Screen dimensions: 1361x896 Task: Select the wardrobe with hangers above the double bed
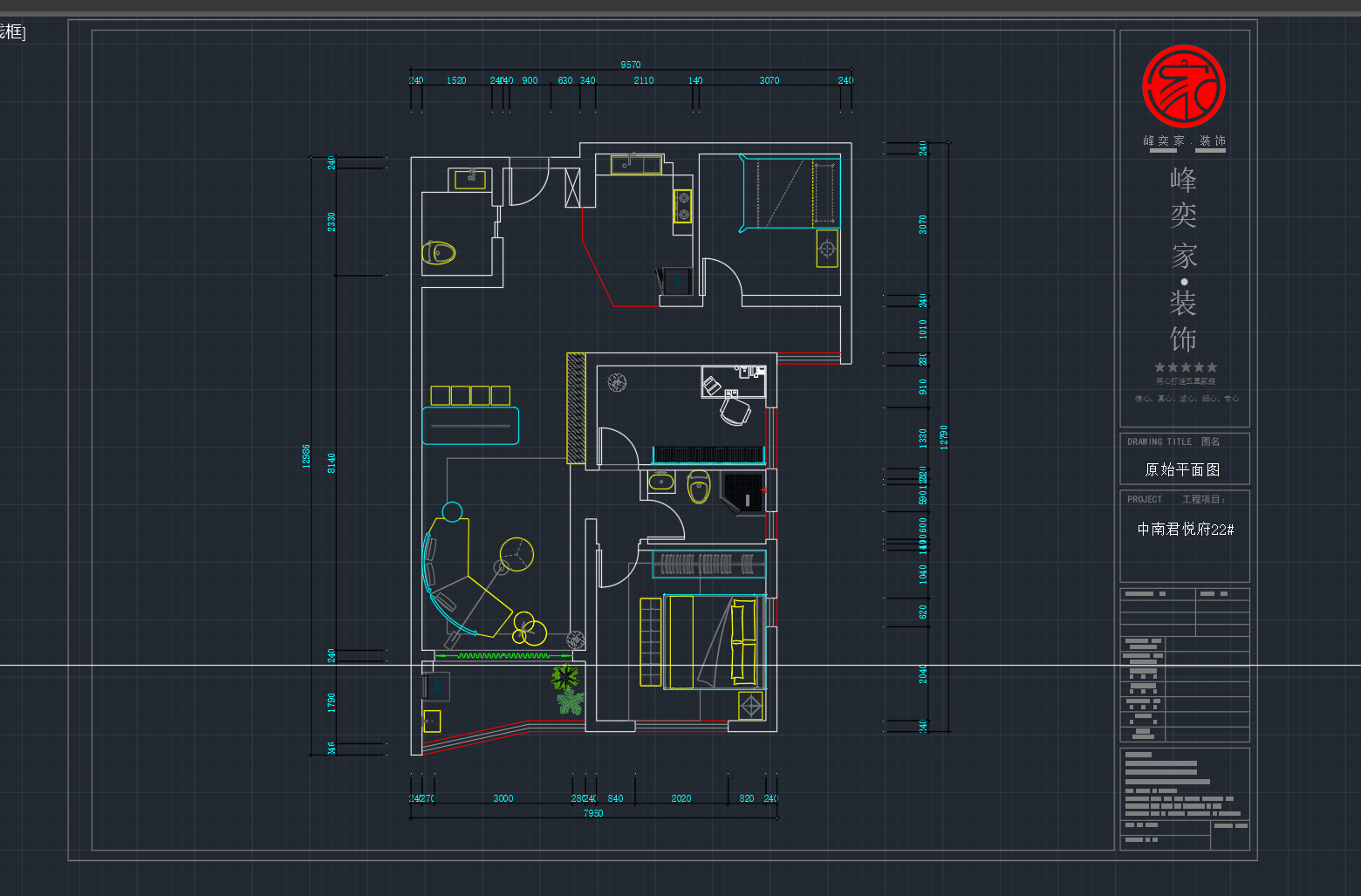(x=708, y=564)
